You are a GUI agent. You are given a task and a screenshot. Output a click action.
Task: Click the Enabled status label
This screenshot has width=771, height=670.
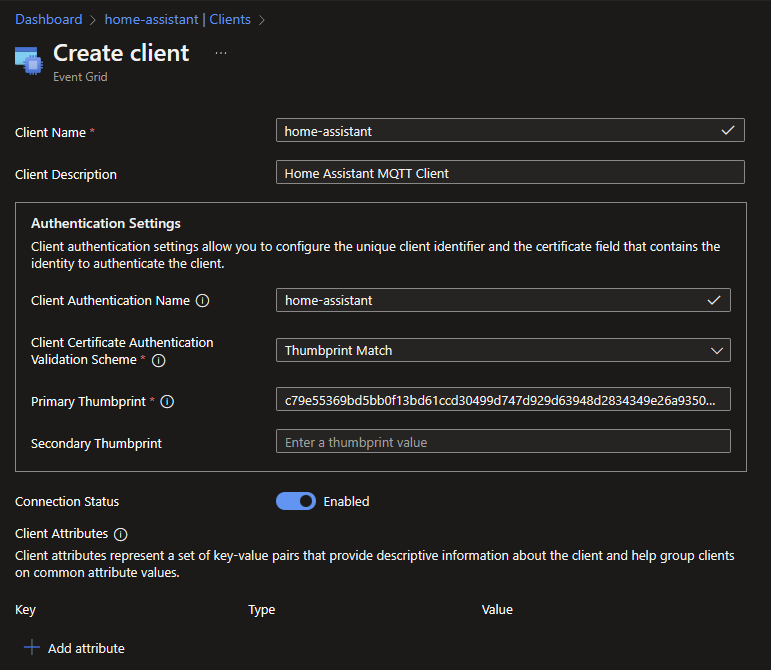point(346,501)
